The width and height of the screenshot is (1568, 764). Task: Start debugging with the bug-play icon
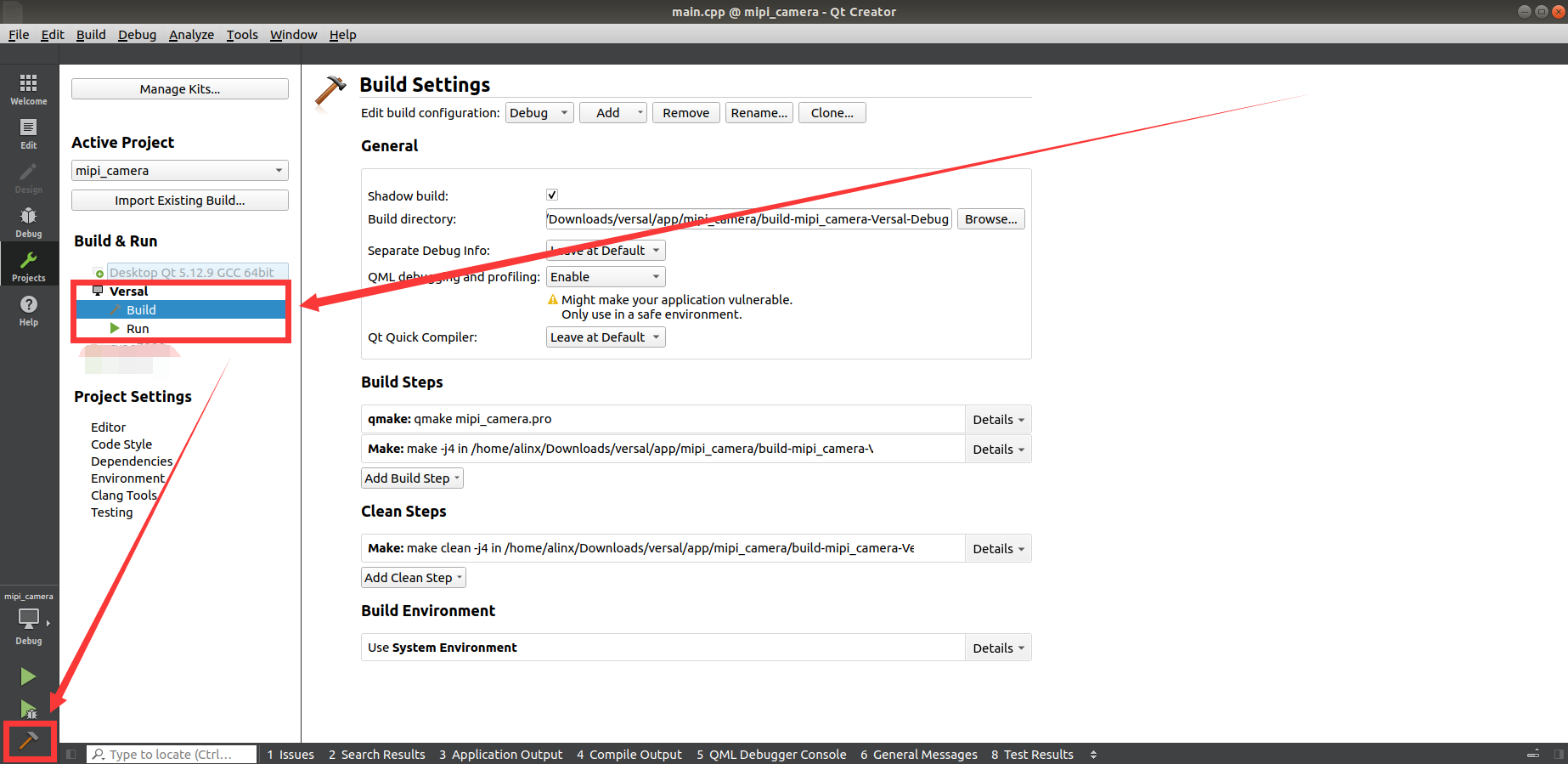(28, 710)
